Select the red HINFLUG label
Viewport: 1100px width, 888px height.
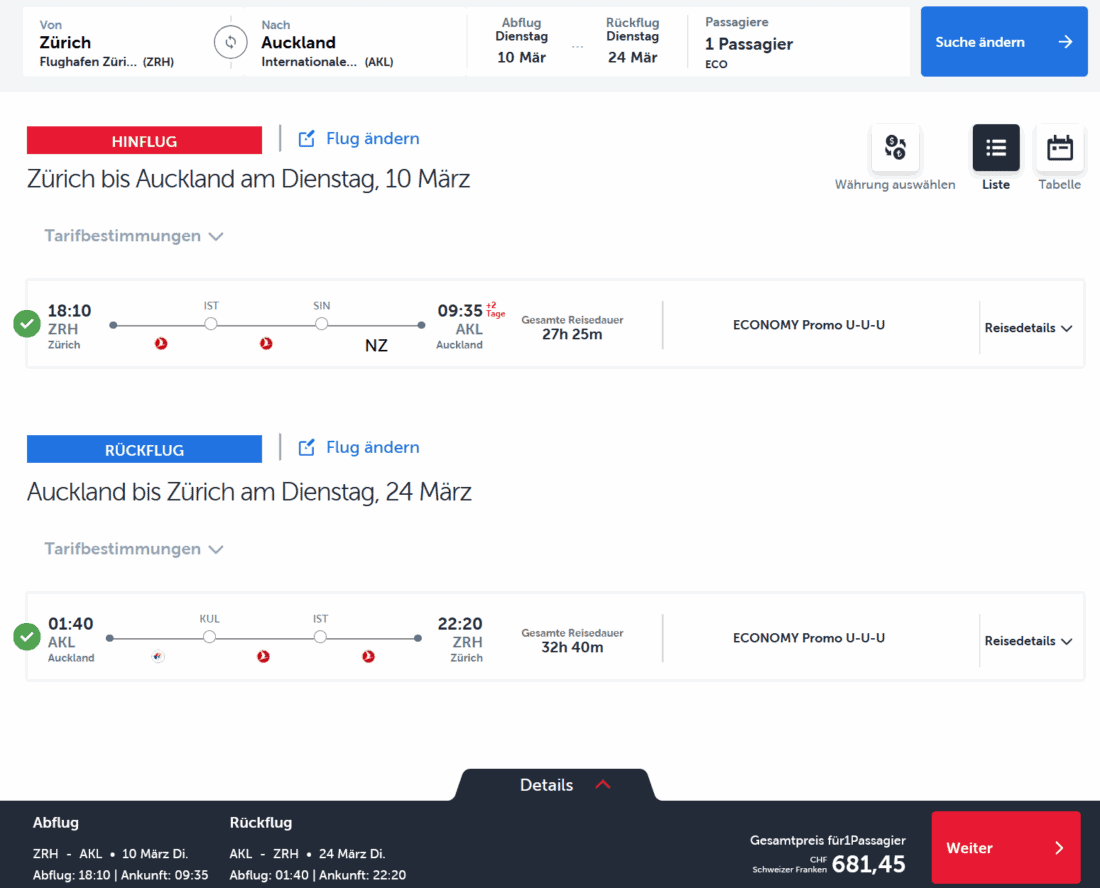[144, 141]
